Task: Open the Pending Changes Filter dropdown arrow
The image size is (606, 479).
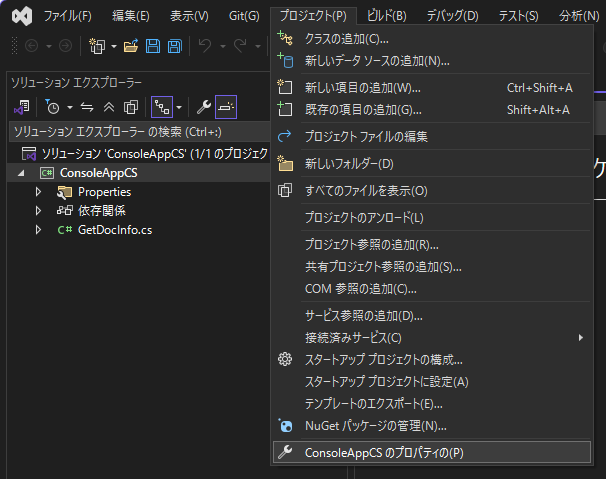Action: coord(69,107)
